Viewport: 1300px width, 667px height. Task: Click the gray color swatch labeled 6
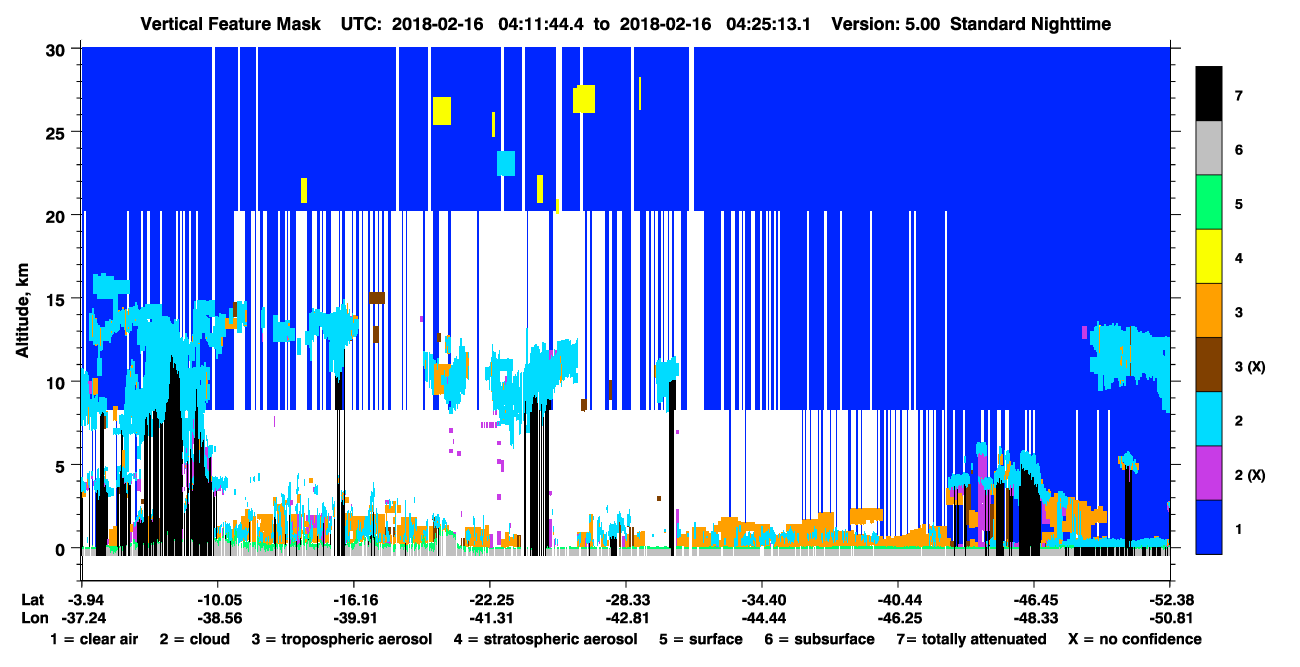[x=1209, y=149]
